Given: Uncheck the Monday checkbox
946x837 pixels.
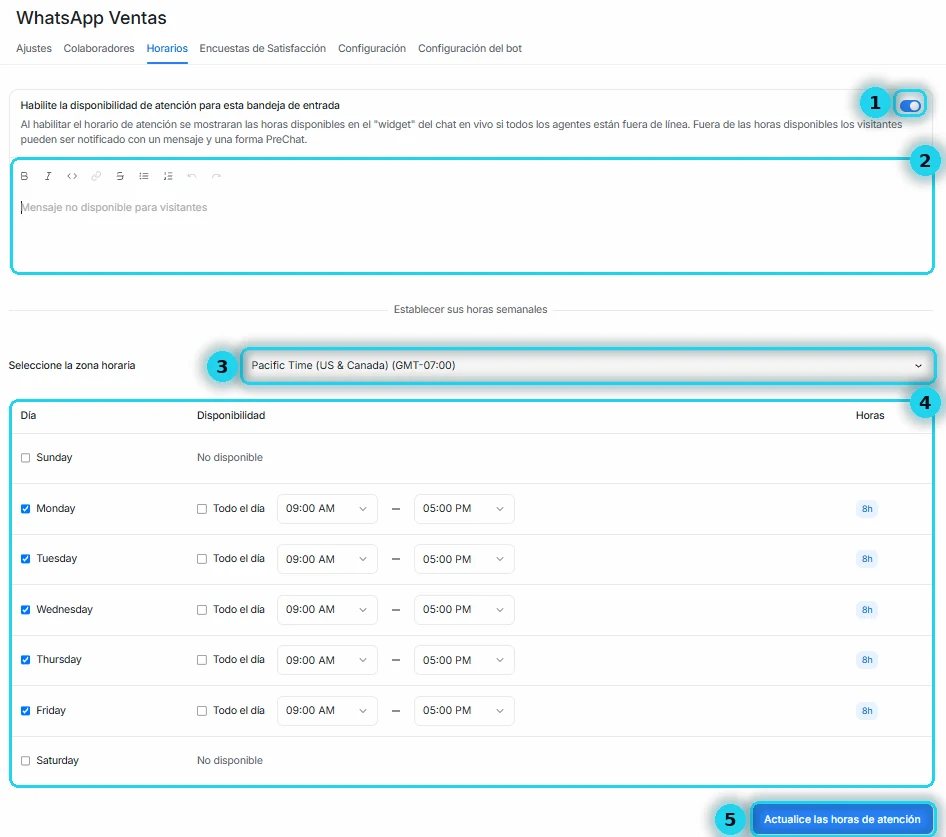Looking at the screenshot, I should coord(25,509).
